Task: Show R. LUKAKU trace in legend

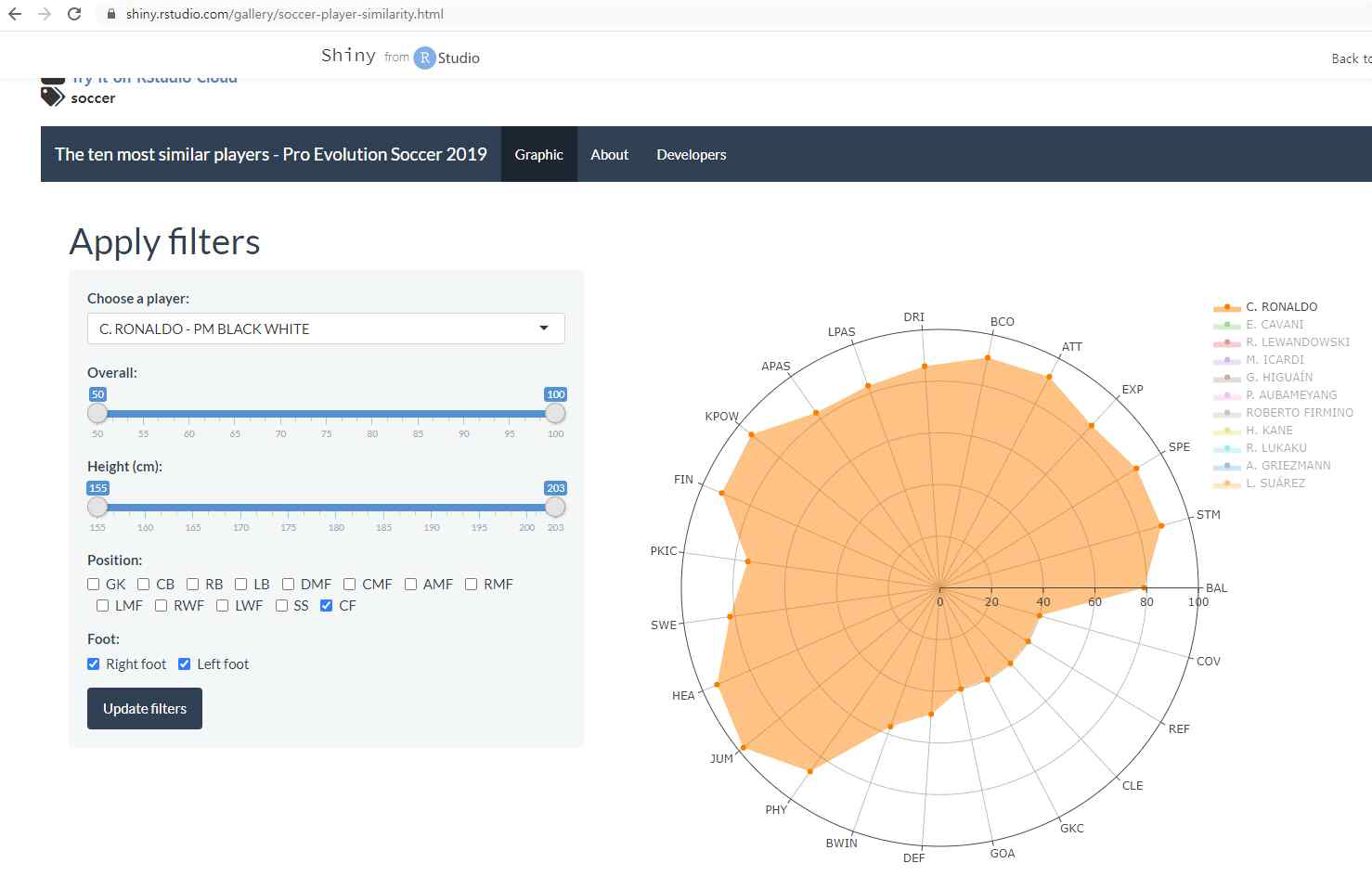Action: [1260, 447]
